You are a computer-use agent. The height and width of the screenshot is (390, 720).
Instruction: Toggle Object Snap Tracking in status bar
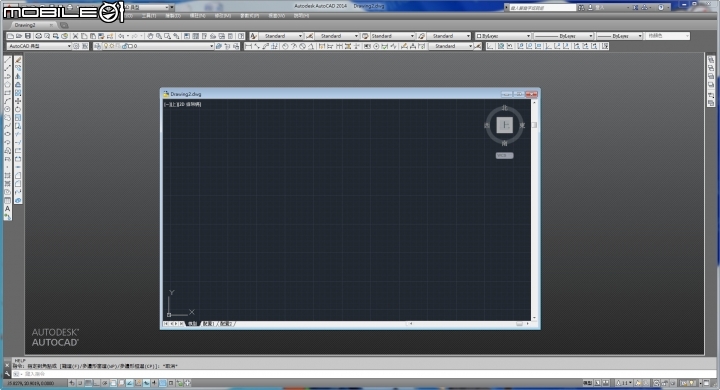point(129,383)
